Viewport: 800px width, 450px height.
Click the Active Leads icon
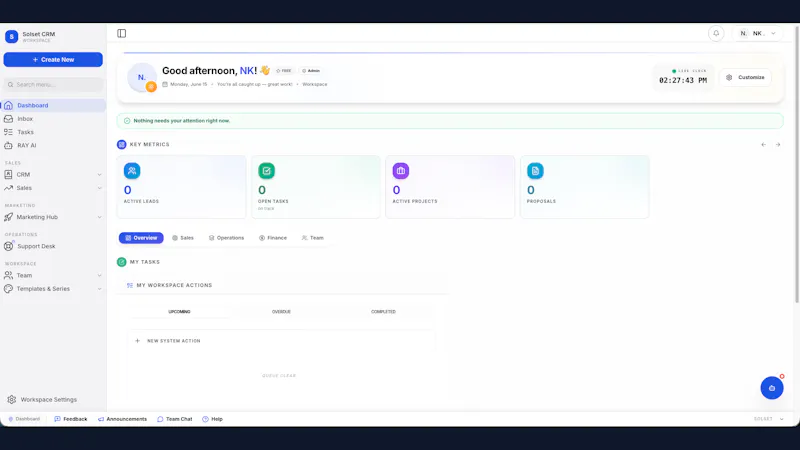(132, 171)
